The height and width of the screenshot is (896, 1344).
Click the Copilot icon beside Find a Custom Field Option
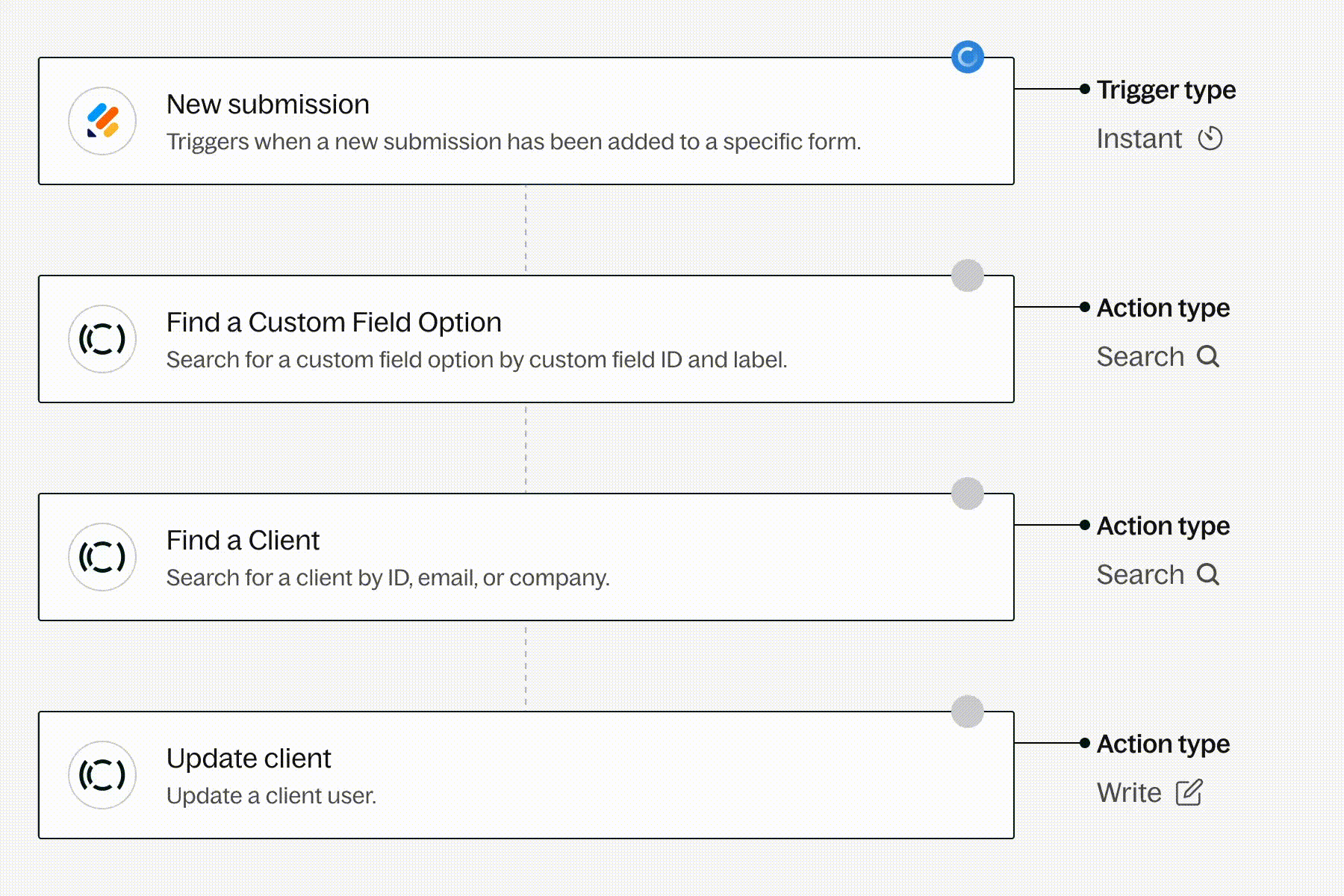click(102, 339)
